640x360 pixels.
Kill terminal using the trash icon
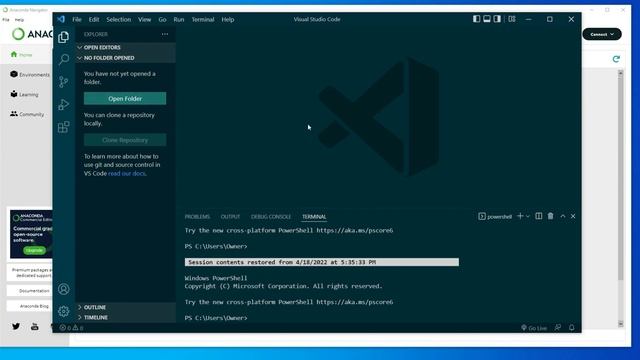(x=550, y=216)
